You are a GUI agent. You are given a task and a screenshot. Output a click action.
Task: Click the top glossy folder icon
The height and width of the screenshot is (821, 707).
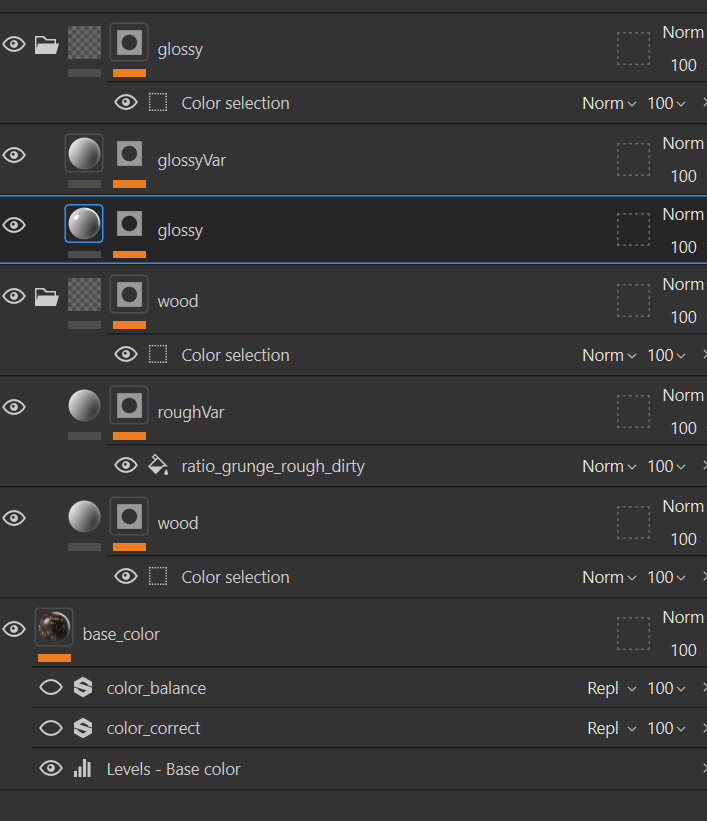pos(46,45)
